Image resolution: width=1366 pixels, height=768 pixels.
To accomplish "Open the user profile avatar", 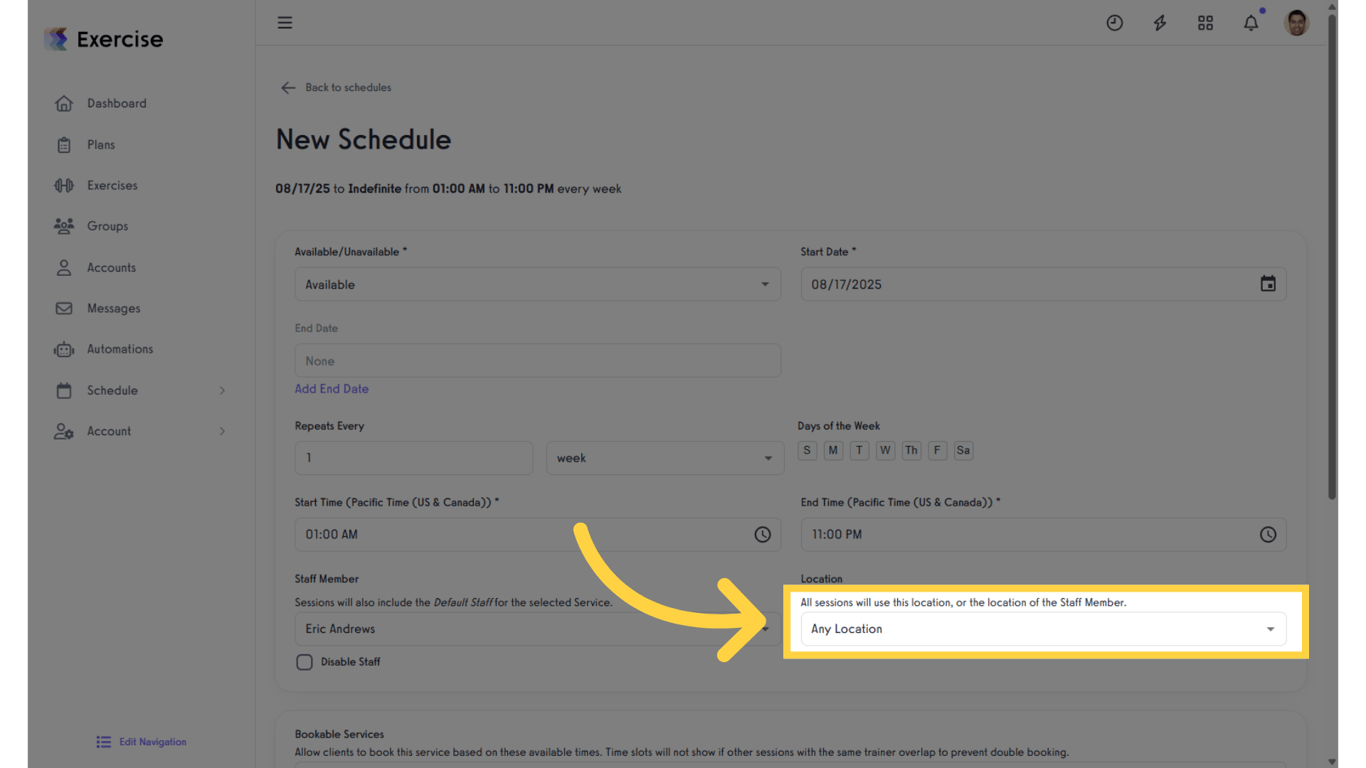I will pos(1296,23).
